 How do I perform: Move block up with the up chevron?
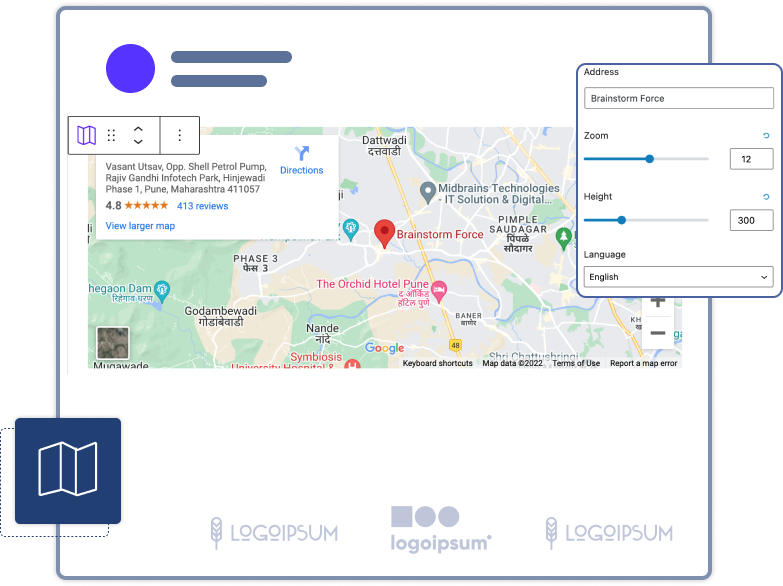[138, 129]
